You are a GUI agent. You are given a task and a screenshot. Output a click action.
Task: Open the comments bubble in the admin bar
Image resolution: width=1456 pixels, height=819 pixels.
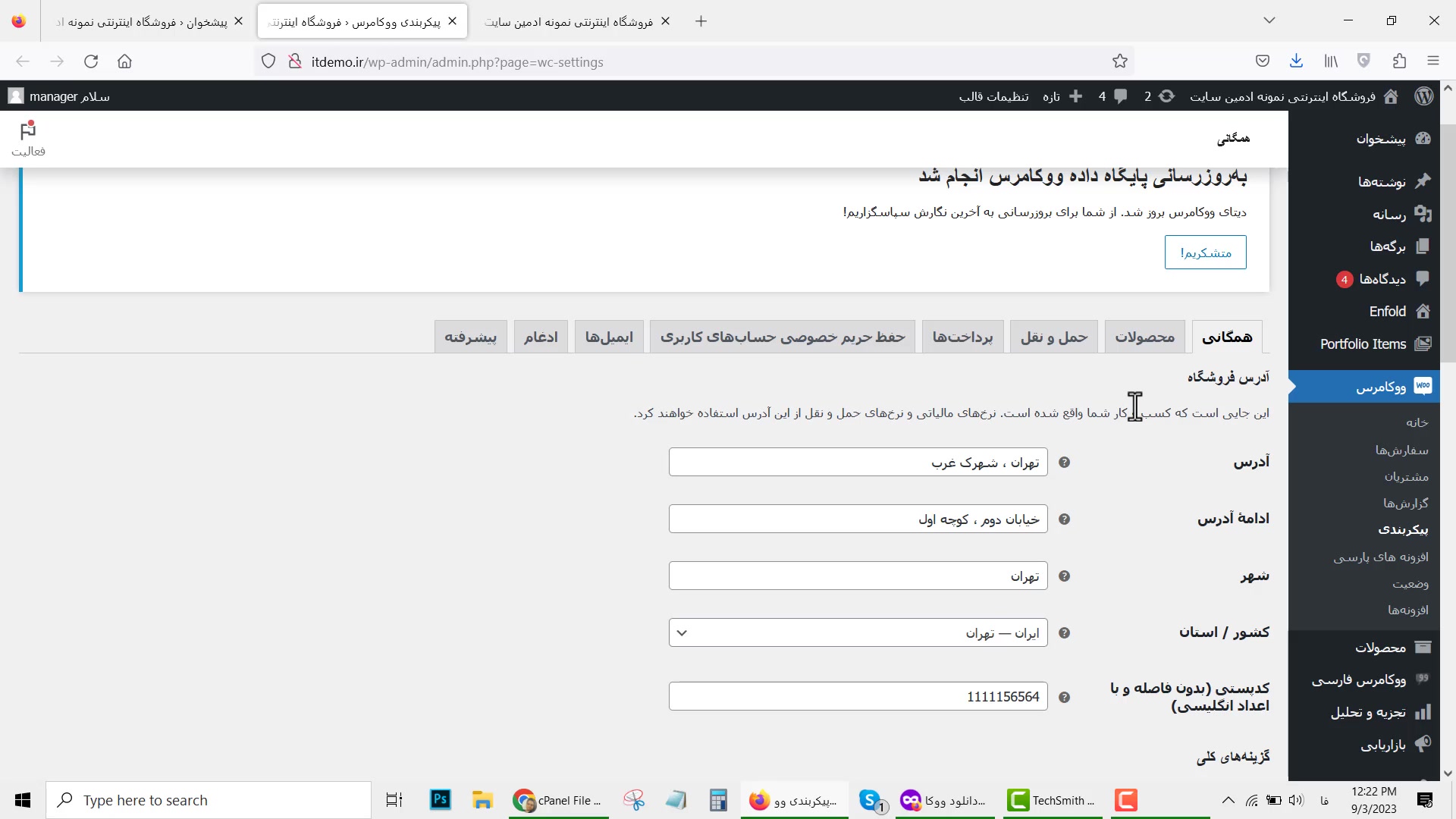click(x=1119, y=96)
